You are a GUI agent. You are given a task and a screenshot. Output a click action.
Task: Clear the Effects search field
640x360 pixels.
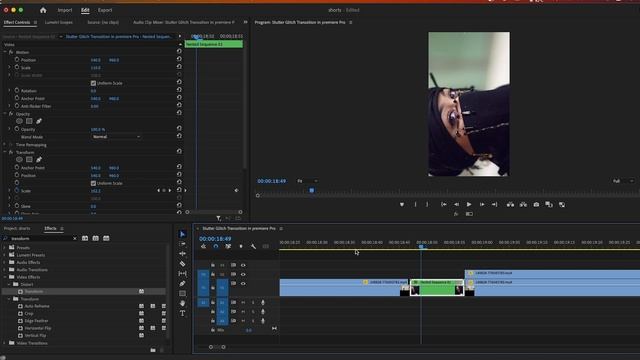pyautogui.click(x=75, y=238)
